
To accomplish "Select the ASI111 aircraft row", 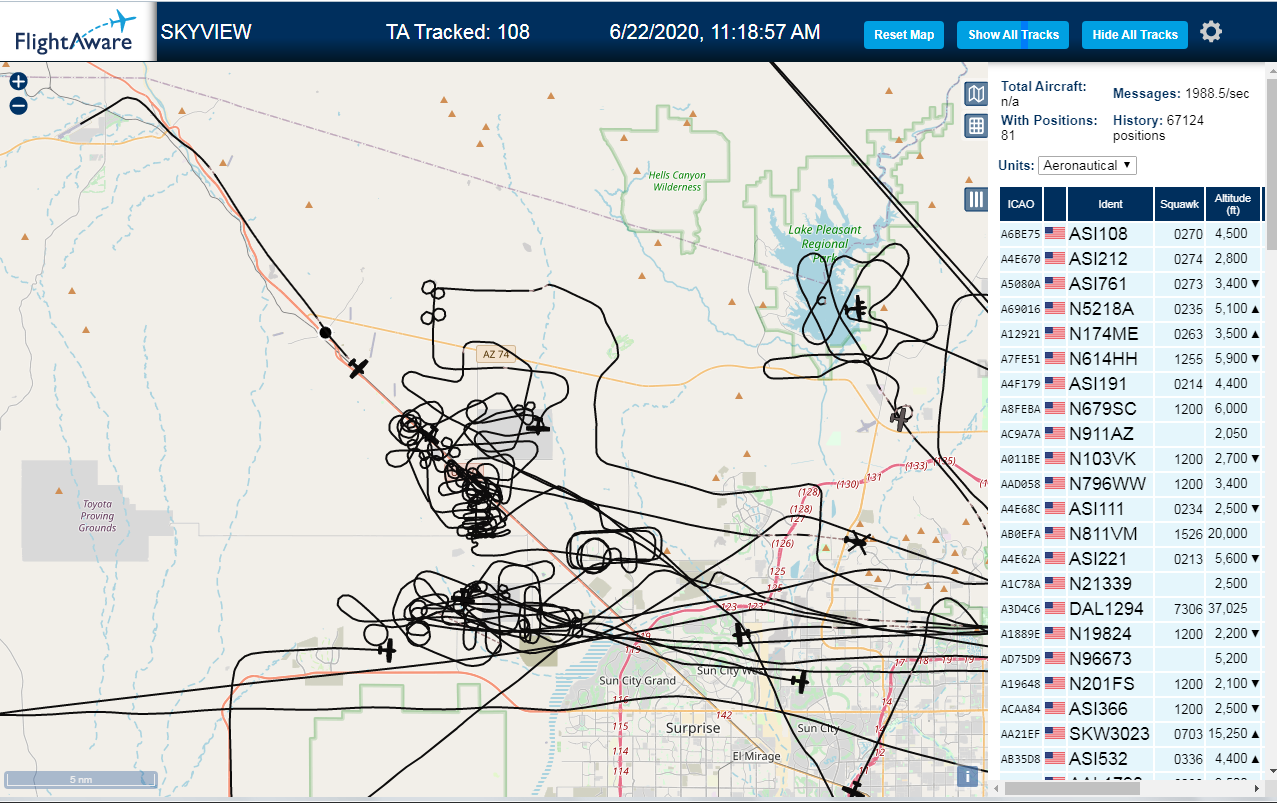I will 1131,509.
